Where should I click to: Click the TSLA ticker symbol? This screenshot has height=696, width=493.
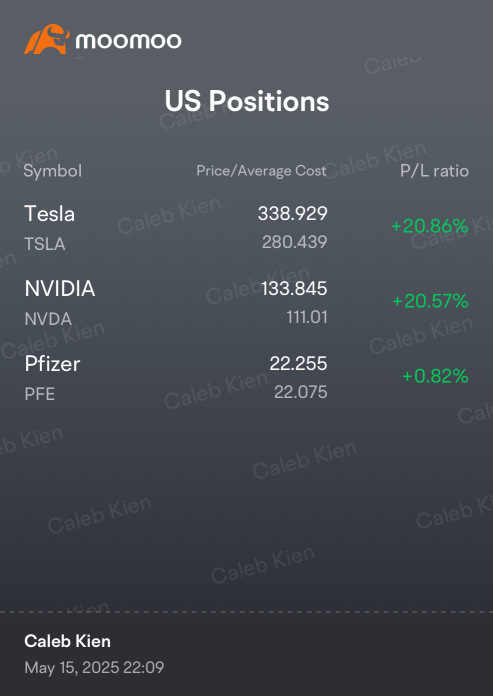click(45, 244)
